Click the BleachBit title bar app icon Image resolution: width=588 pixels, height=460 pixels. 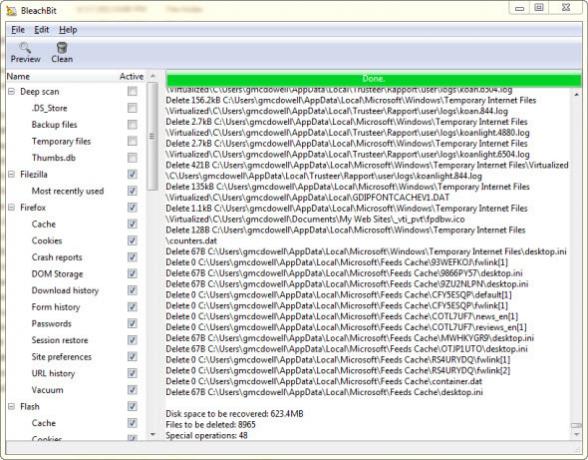(x=12, y=10)
